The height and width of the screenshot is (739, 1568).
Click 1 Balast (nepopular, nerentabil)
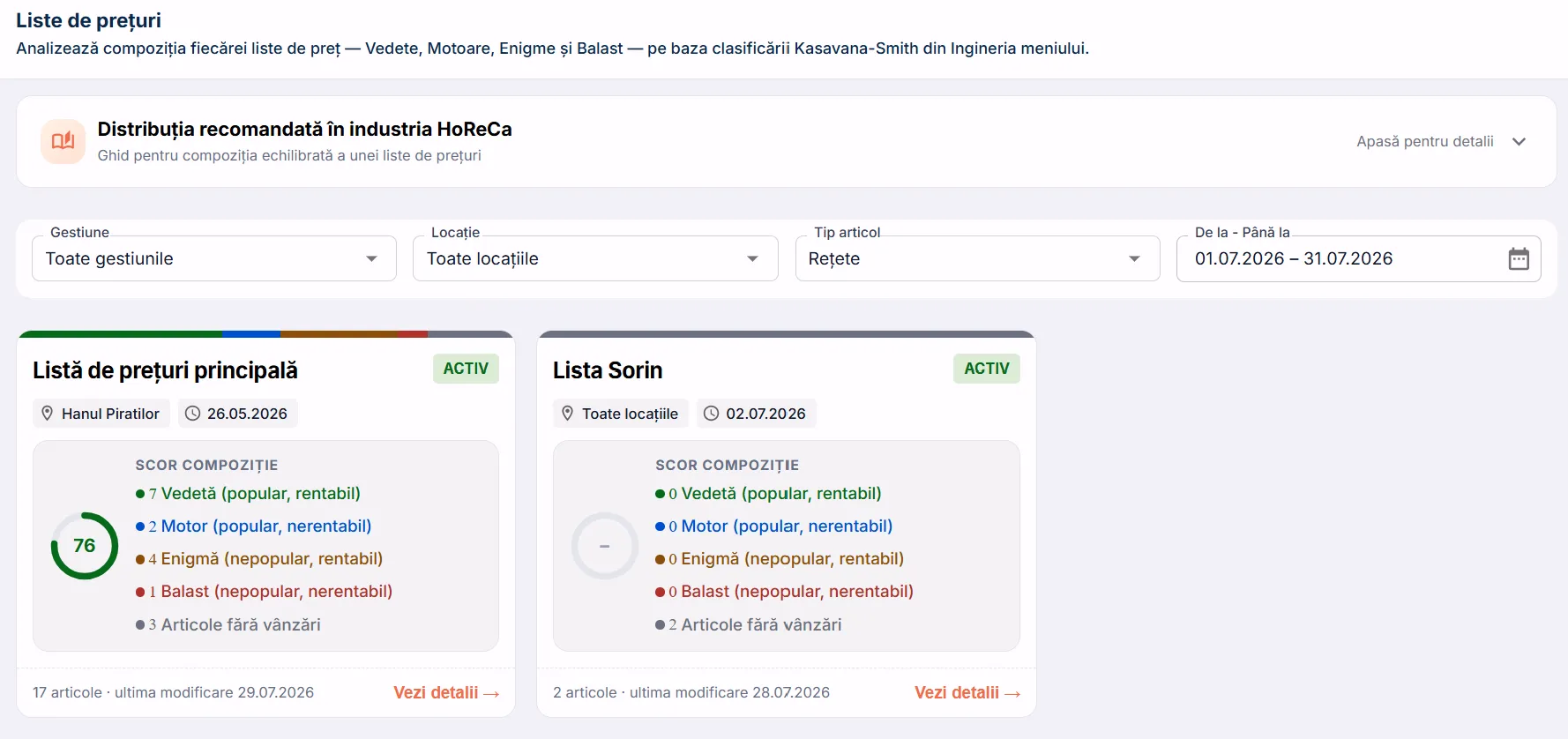coord(264,592)
